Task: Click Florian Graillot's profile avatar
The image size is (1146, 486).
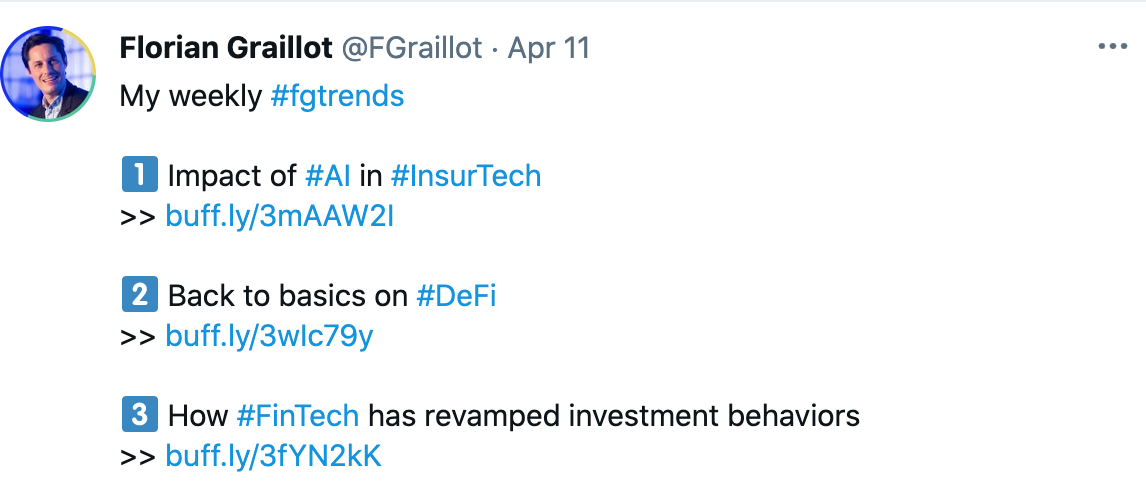Action: [49, 74]
